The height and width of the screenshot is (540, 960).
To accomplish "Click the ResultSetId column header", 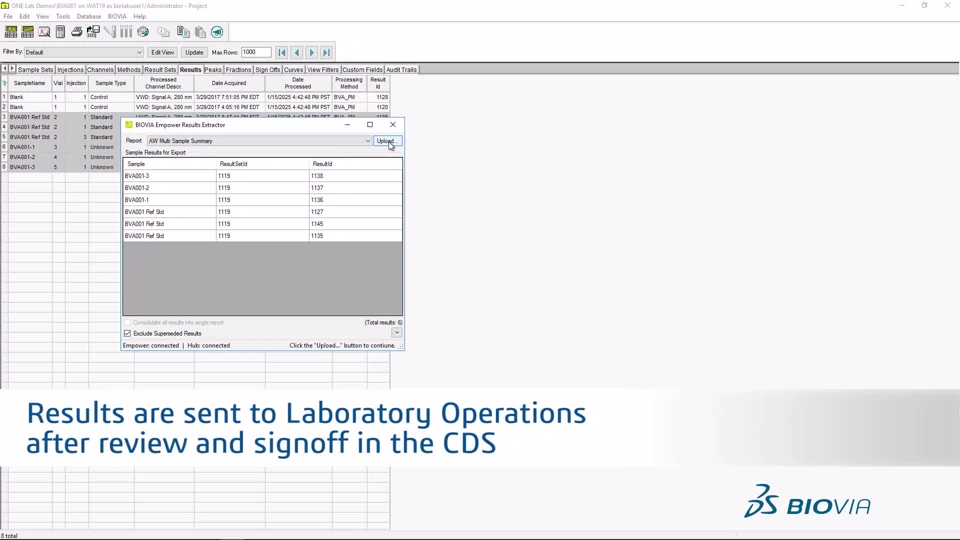I will pyautogui.click(x=263, y=164).
